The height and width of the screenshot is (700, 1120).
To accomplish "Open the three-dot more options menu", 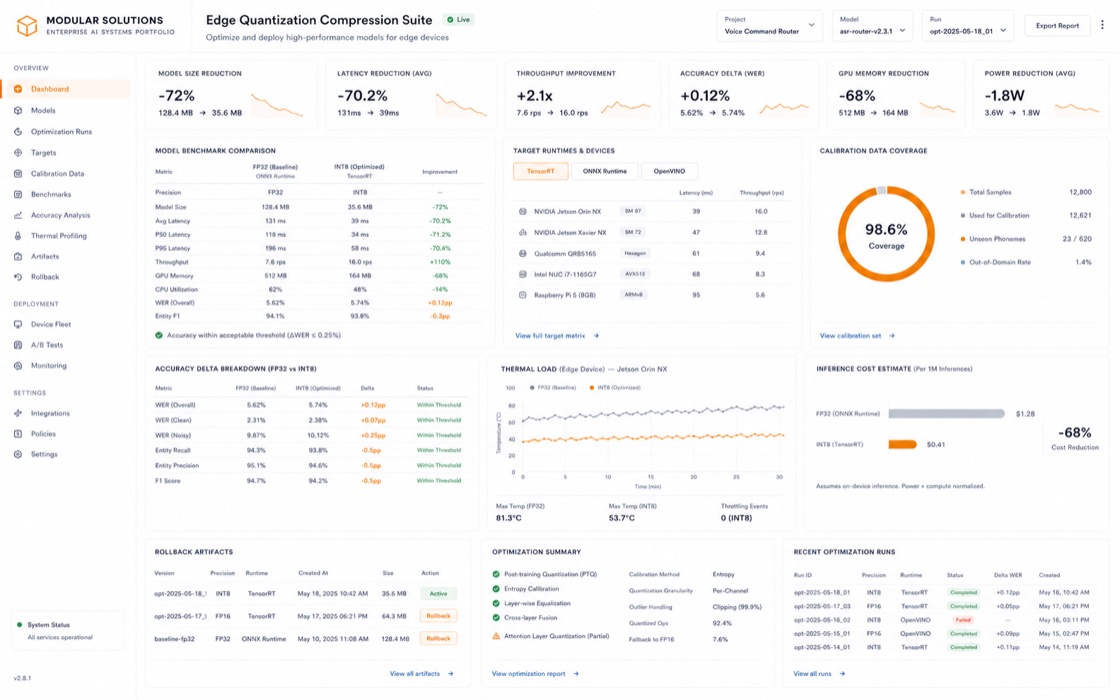I will [1102, 25].
